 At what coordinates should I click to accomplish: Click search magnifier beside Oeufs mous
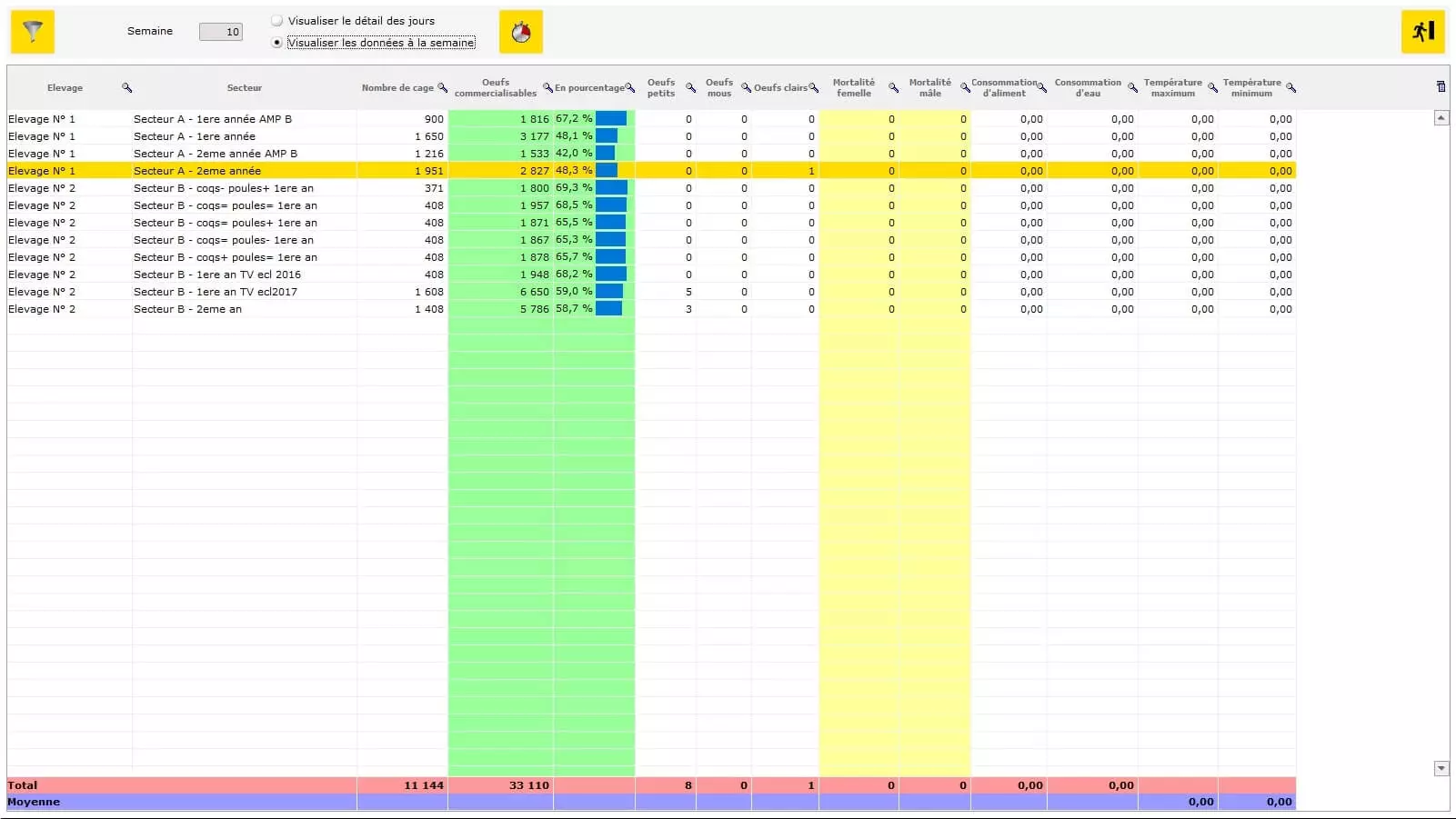(746, 88)
